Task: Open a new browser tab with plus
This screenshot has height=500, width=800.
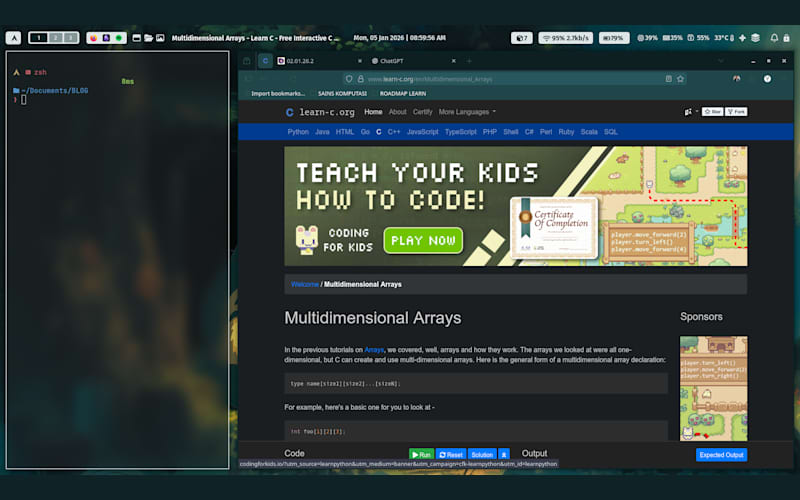Action: click(469, 61)
